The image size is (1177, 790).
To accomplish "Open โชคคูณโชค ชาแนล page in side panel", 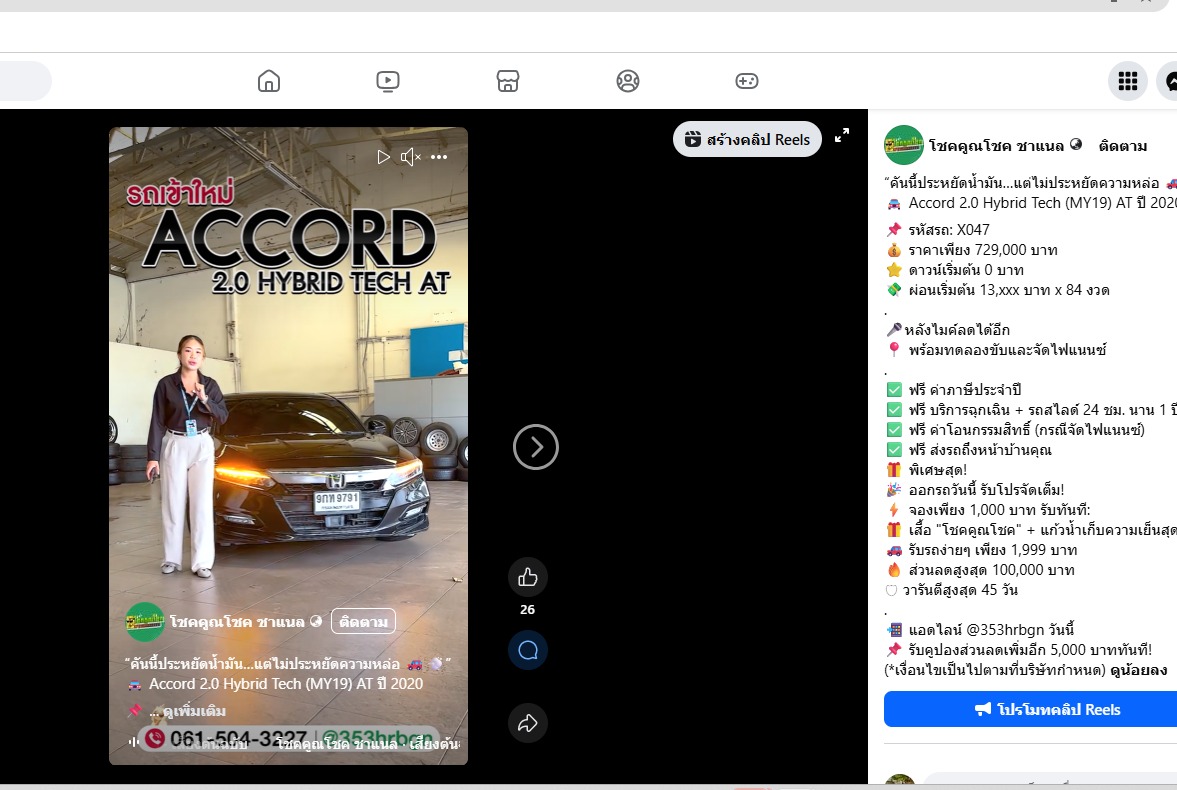I will pos(996,146).
